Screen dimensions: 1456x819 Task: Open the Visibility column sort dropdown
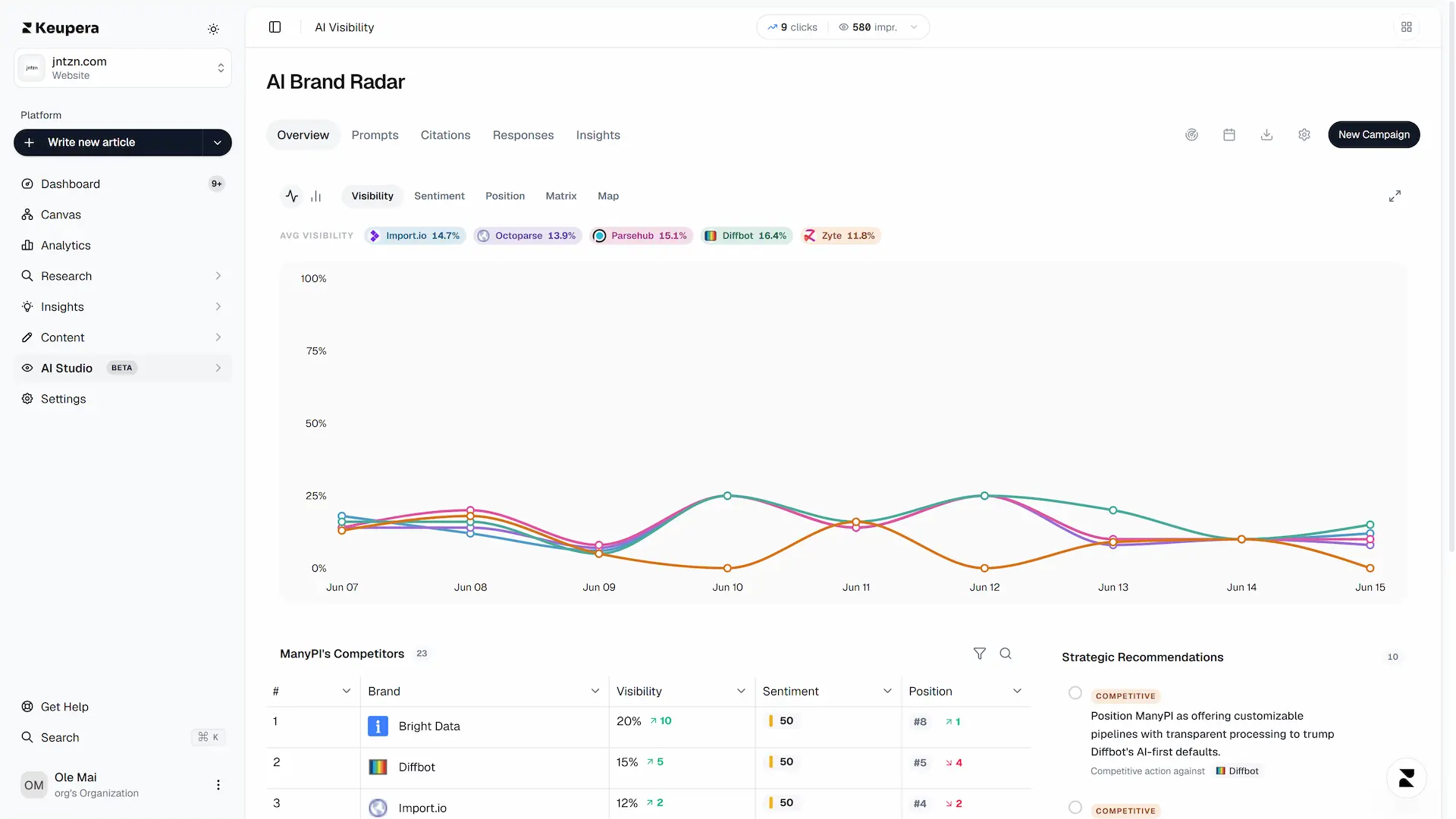[x=741, y=692]
